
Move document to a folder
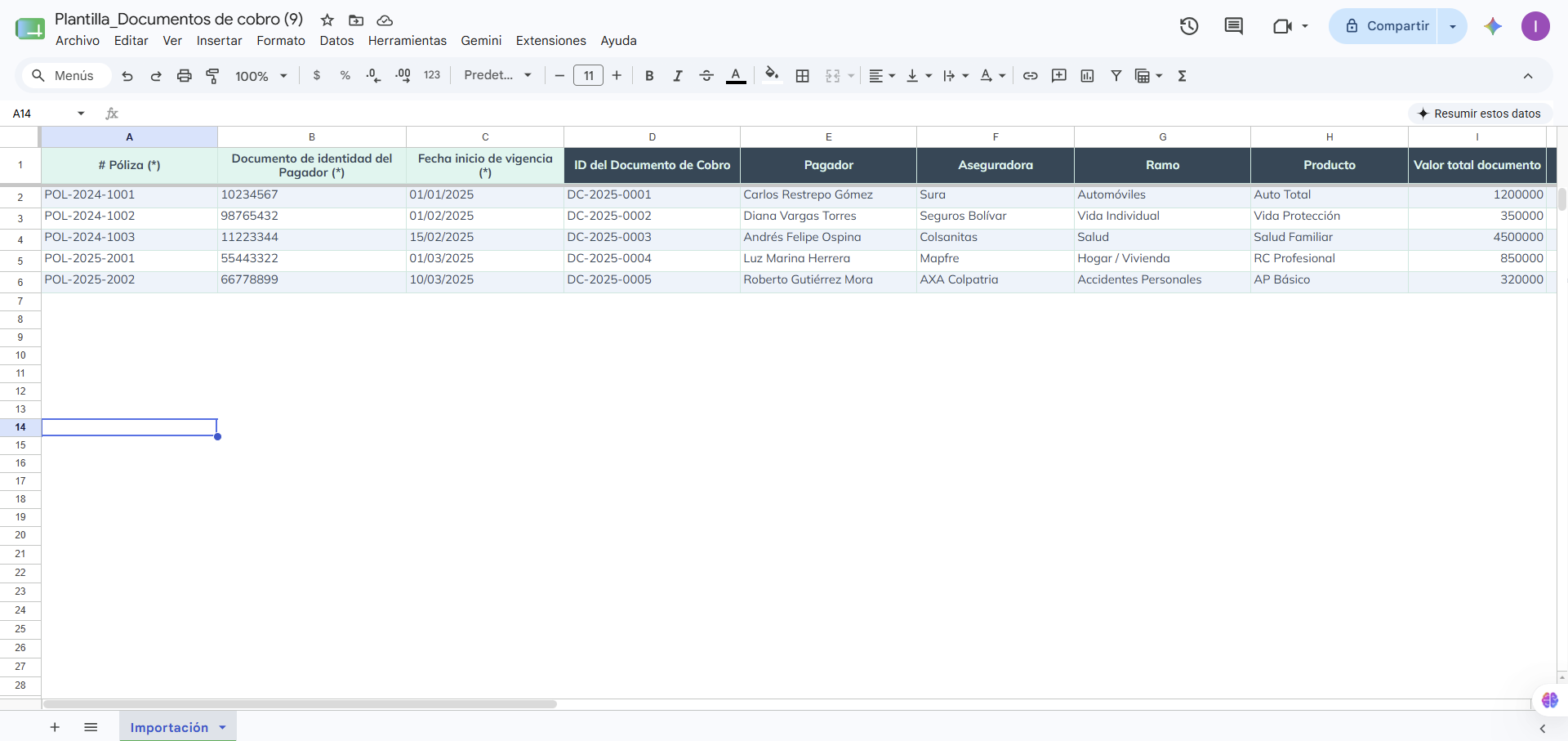[x=356, y=20]
